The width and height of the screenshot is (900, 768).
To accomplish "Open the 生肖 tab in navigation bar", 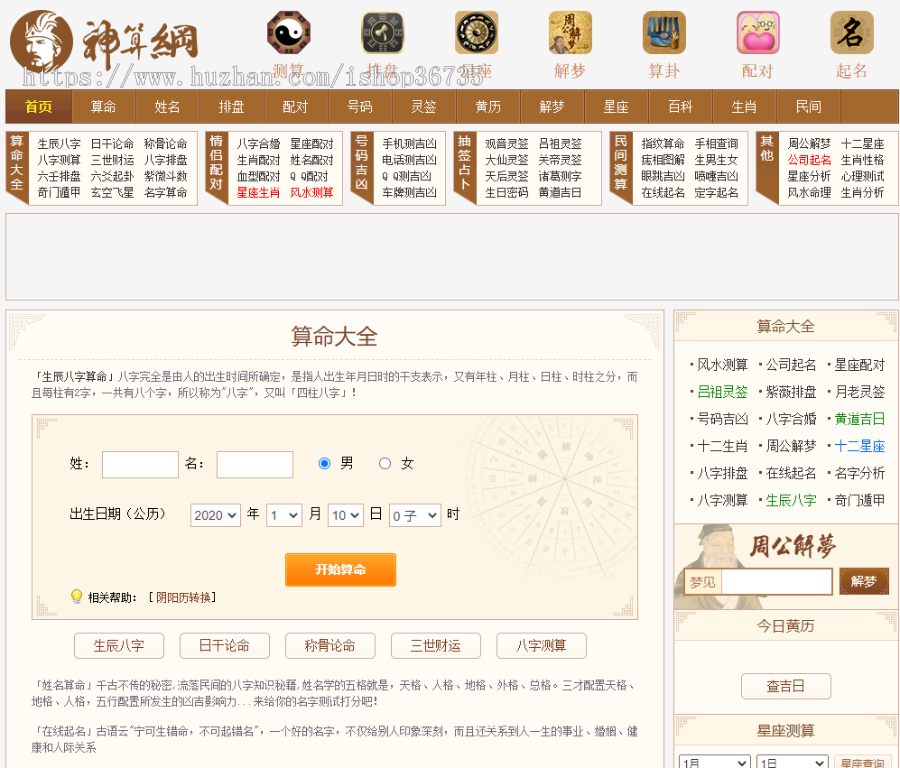I will pos(744,107).
